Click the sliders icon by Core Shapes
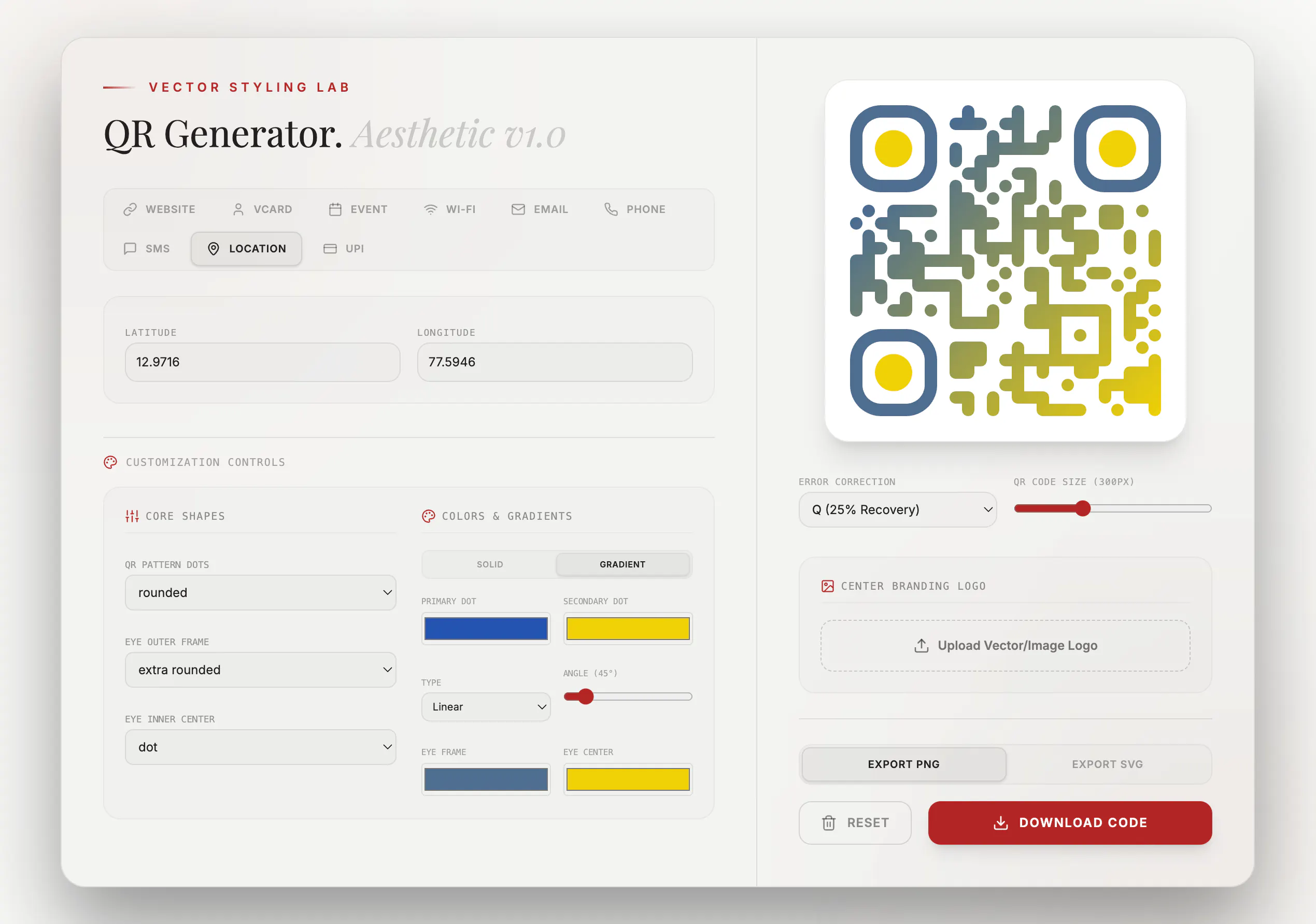1316x924 pixels. 132,516
